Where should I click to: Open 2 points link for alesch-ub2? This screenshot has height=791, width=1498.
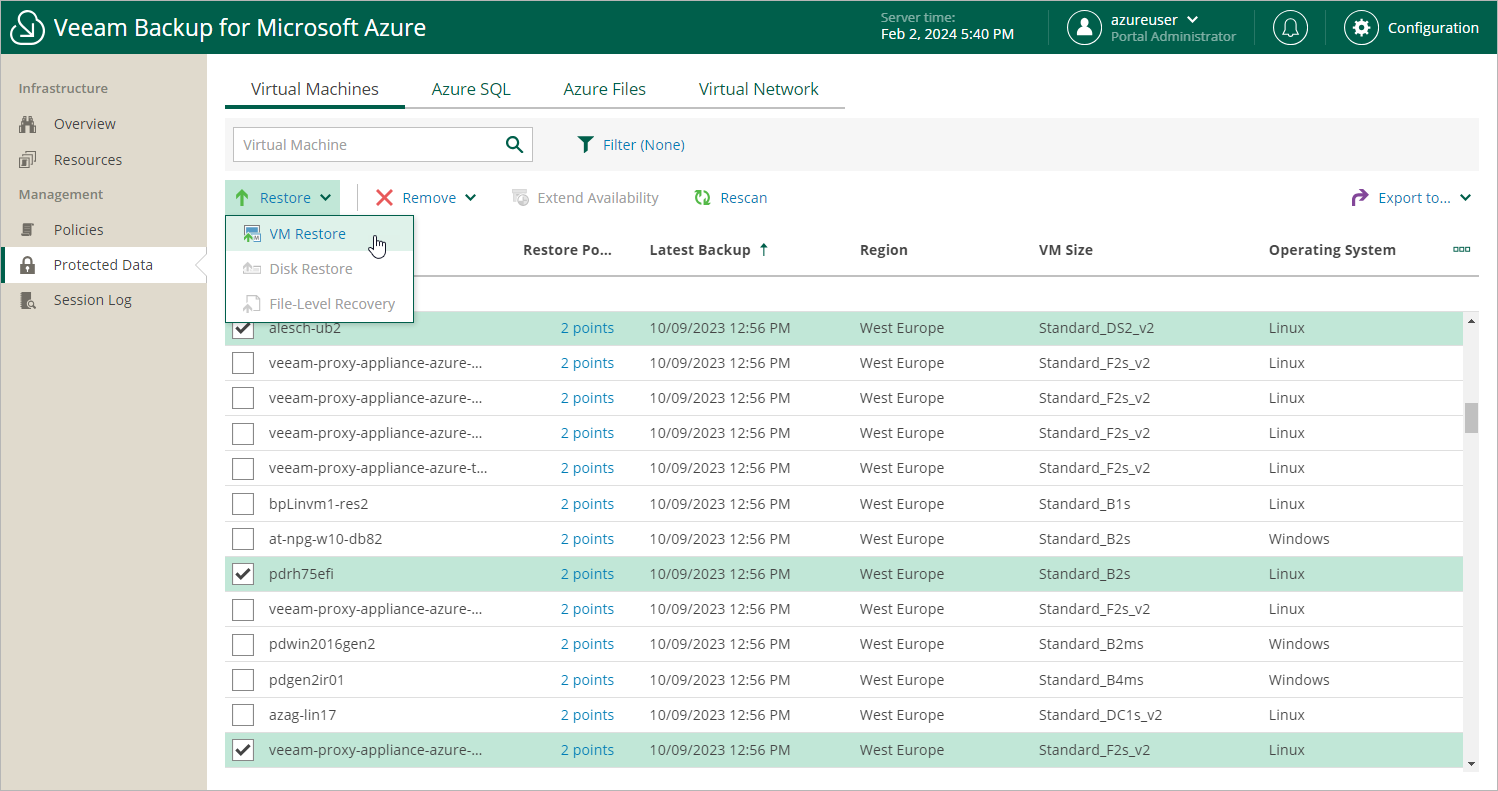coord(587,328)
